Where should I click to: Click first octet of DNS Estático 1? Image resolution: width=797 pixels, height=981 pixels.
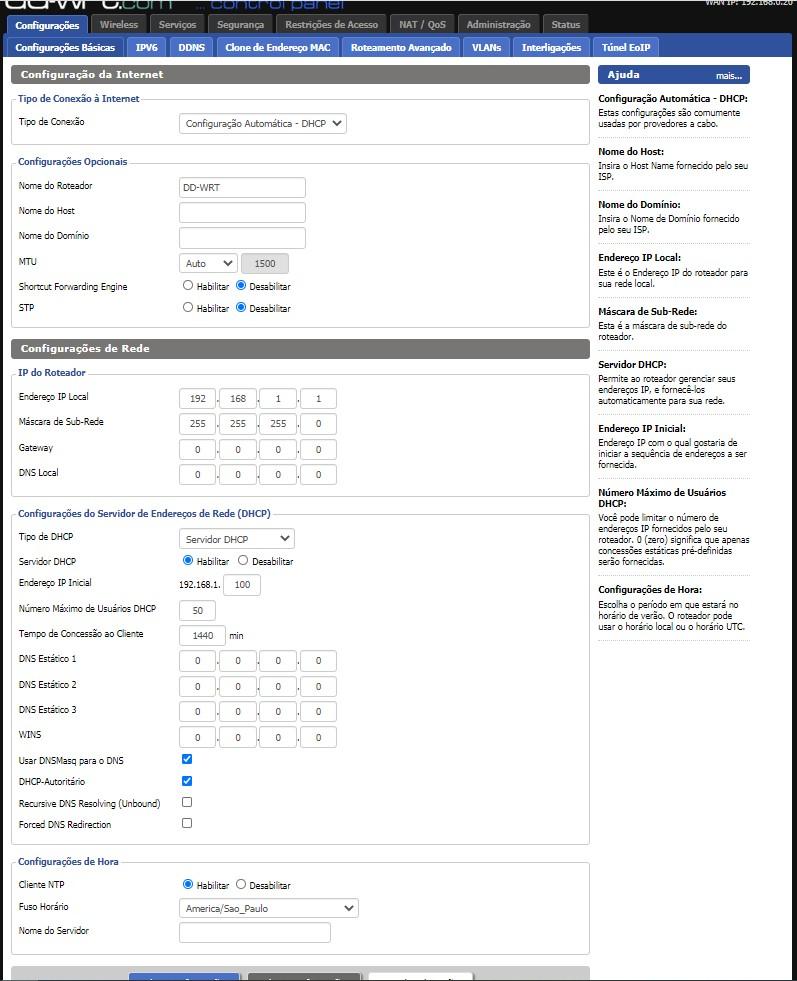(x=198, y=660)
